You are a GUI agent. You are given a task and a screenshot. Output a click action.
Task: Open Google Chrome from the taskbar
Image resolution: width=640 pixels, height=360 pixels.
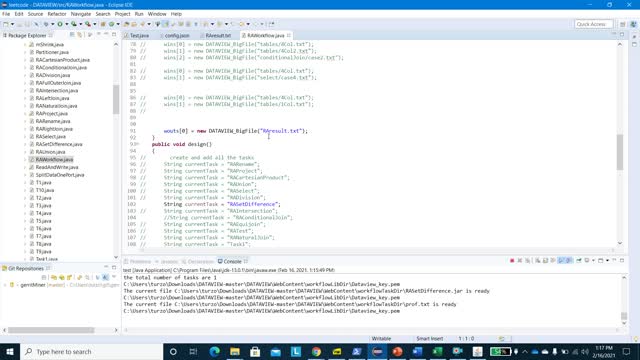tap(316, 351)
